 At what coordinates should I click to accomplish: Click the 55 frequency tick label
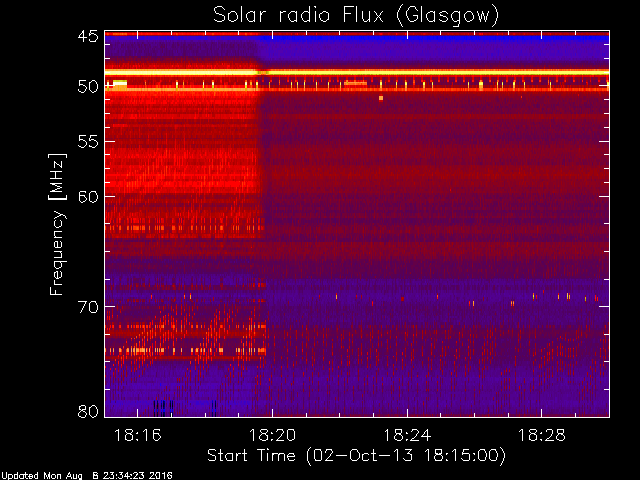[88, 142]
